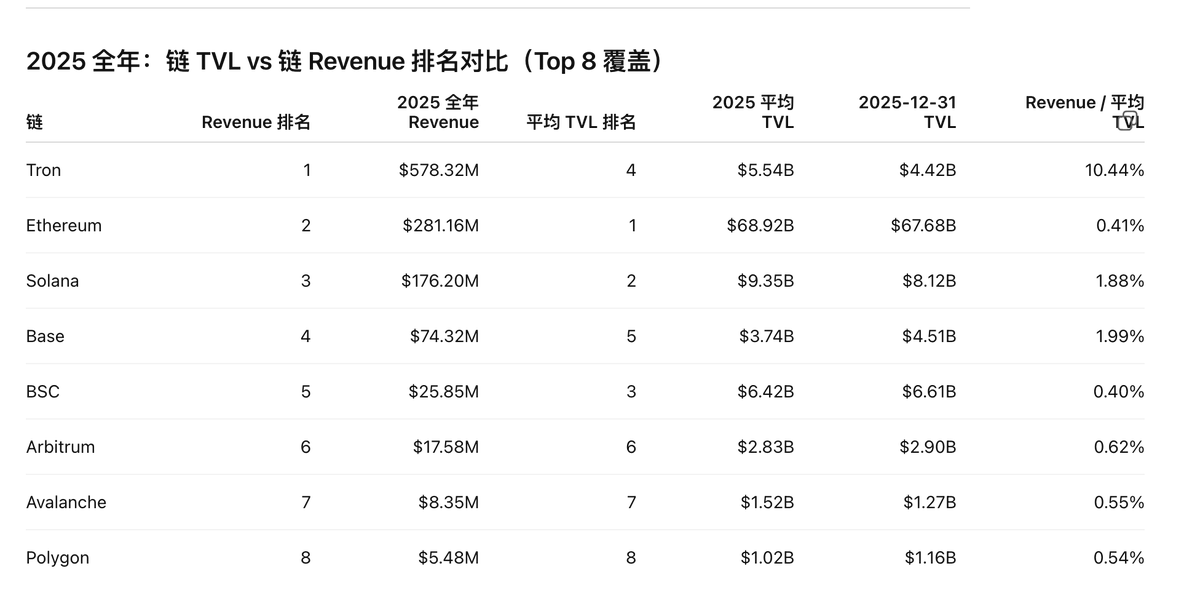Image resolution: width=1200 pixels, height=598 pixels.
Task: Click the Revenue / 平均 TVL header text
Action: pyautogui.click(x=1085, y=112)
